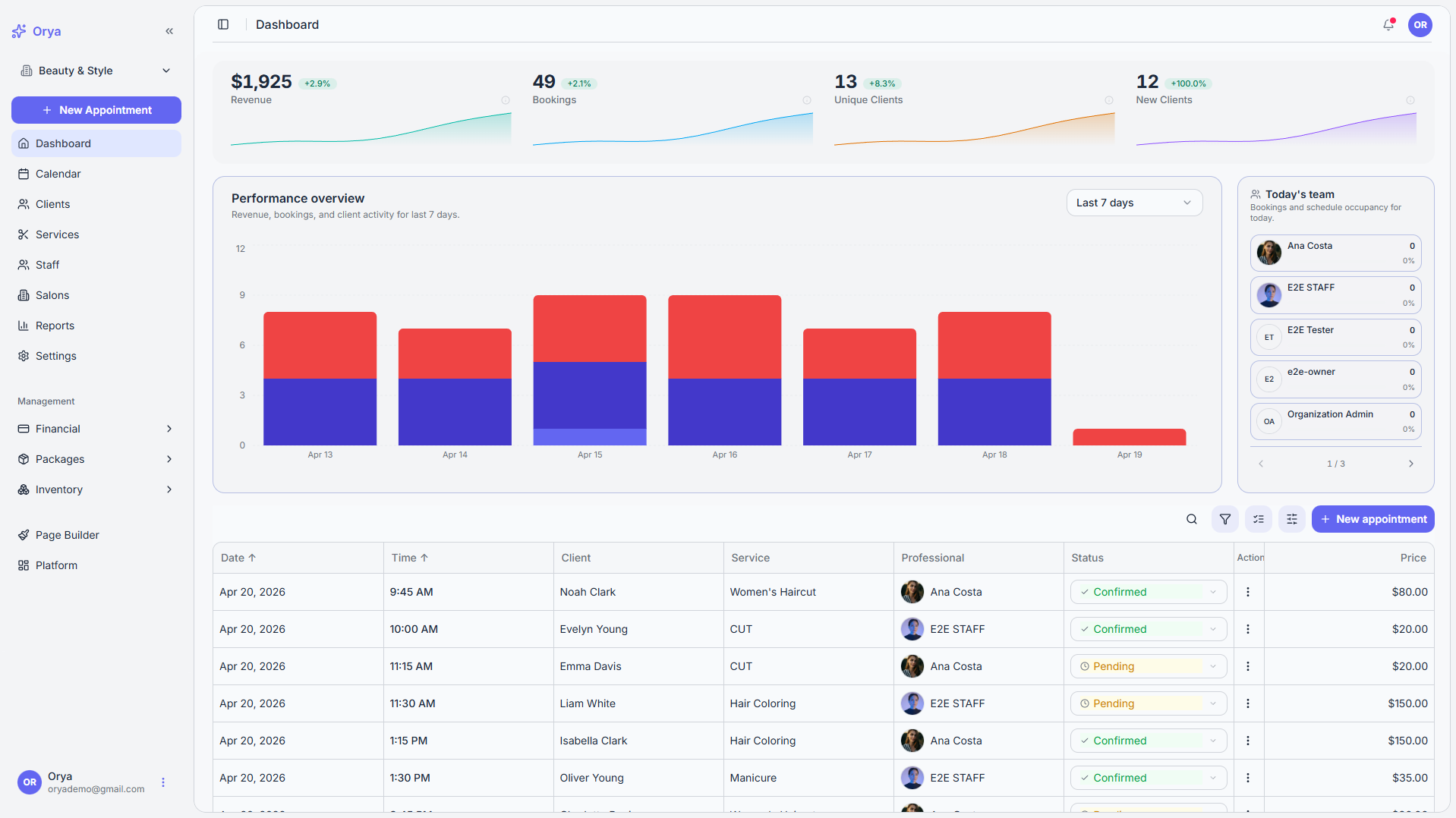Change status of Isabella Clark's Confirmed appointment

pos(1149,741)
